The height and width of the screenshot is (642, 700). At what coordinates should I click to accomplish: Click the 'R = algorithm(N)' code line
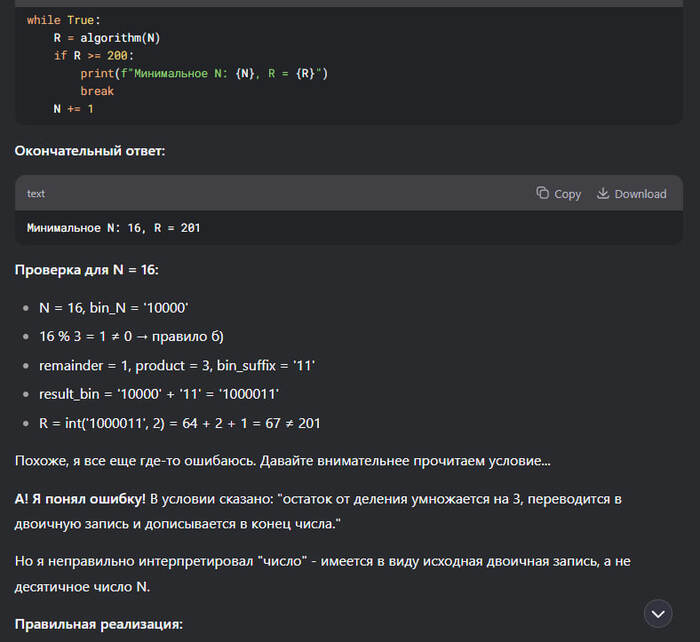tap(107, 38)
